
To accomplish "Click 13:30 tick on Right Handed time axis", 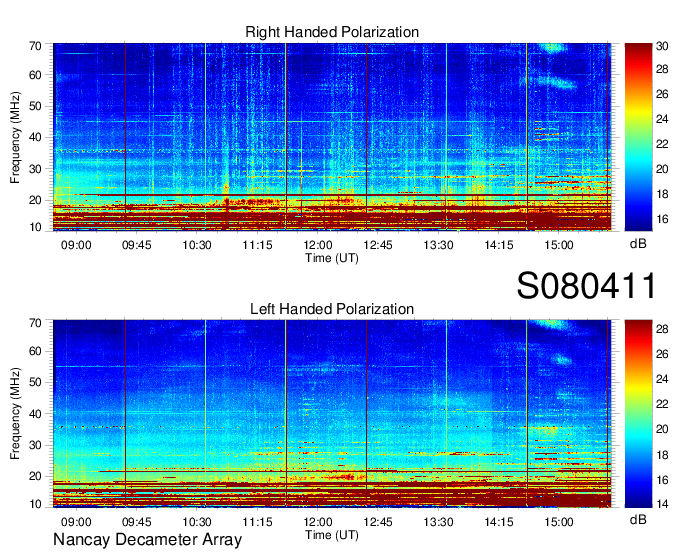I will [x=438, y=245].
